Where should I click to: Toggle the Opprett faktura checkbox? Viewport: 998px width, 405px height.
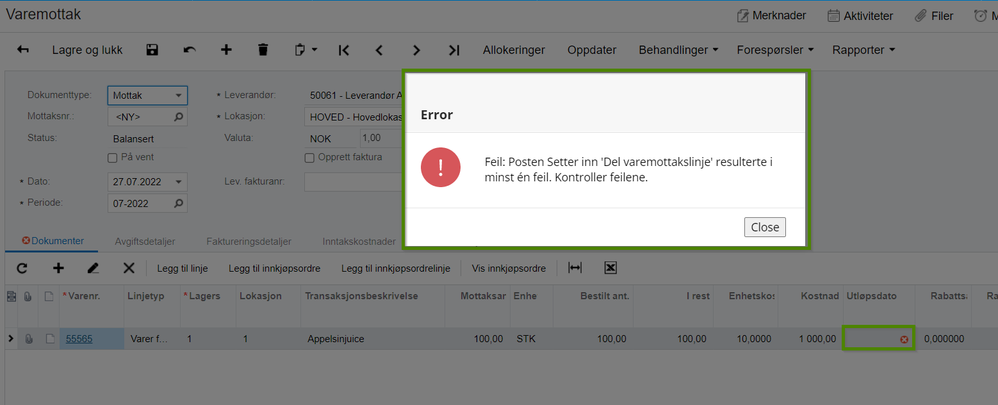[309, 157]
